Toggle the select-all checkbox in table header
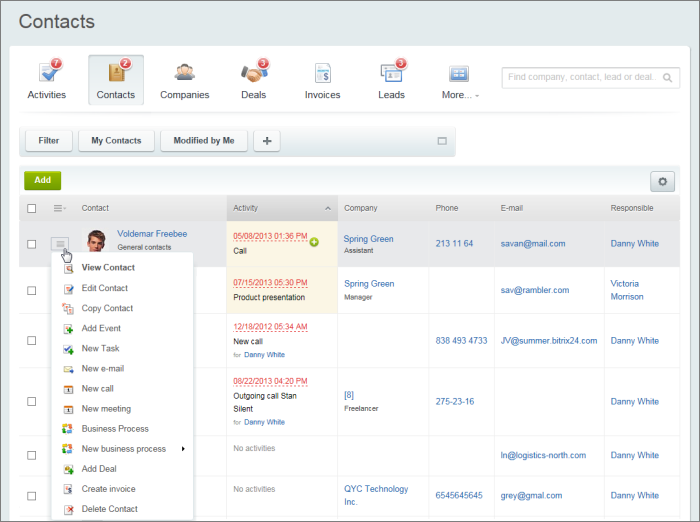 [x=32, y=208]
